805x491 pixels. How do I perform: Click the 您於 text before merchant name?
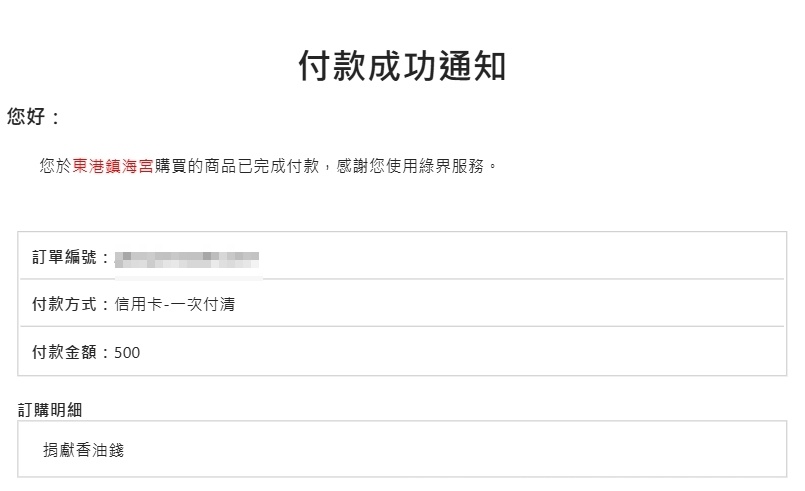[x=55, y=166]
